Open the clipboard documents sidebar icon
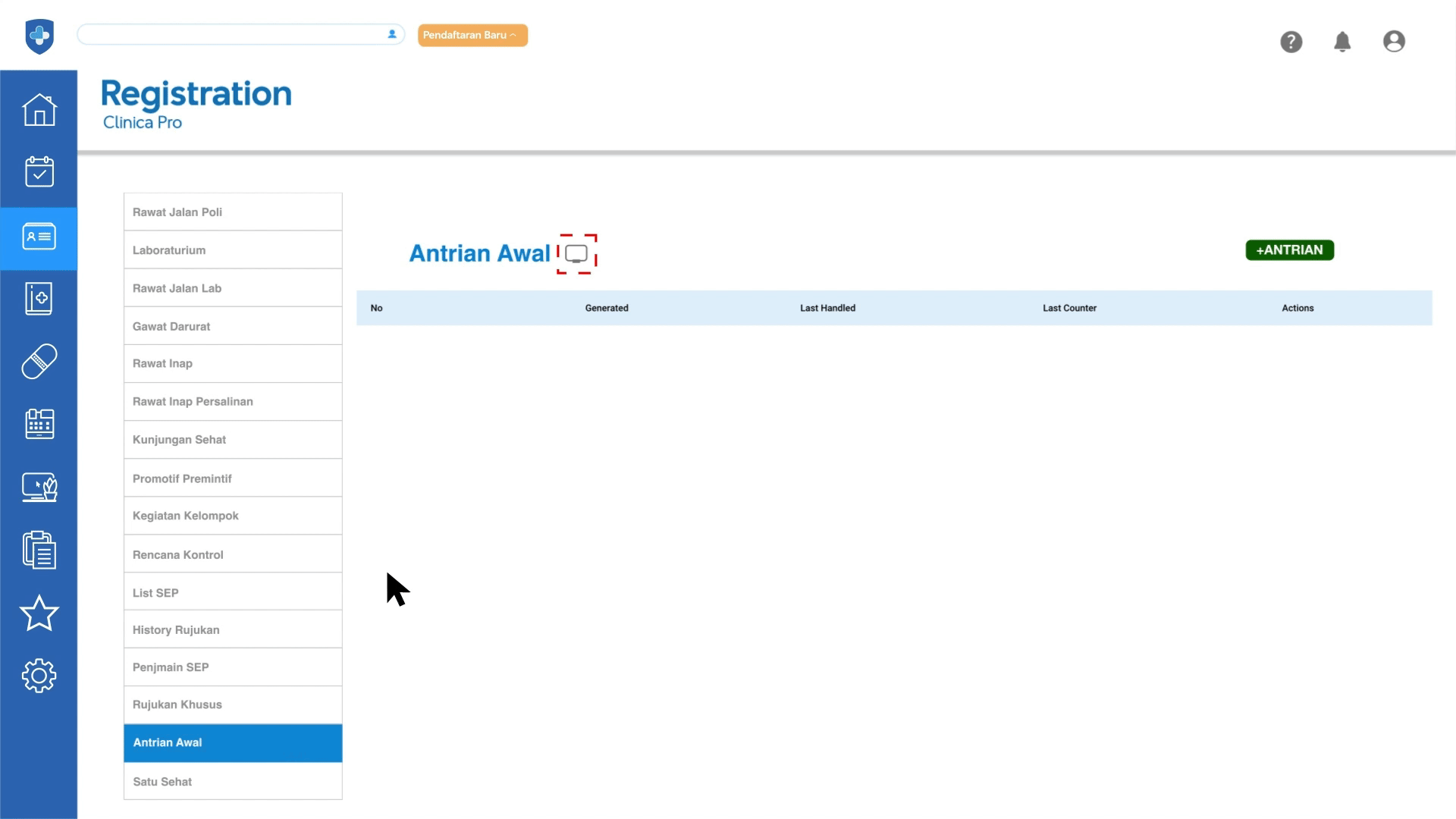Image resolution: width=1456 pixels, height=819 pixels. 39,550
